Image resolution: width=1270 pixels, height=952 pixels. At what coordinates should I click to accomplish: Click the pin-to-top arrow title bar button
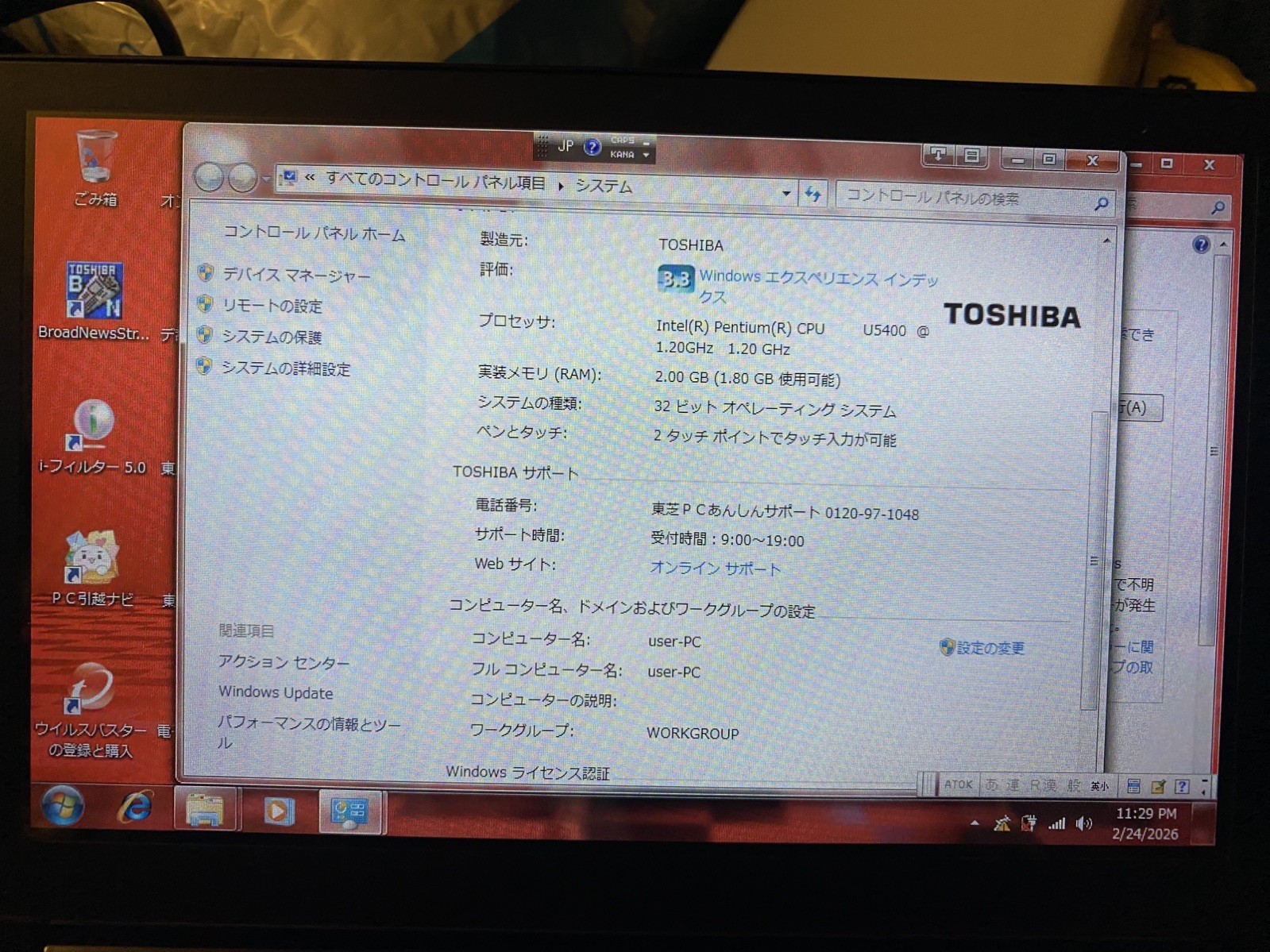tap(938, 155)
